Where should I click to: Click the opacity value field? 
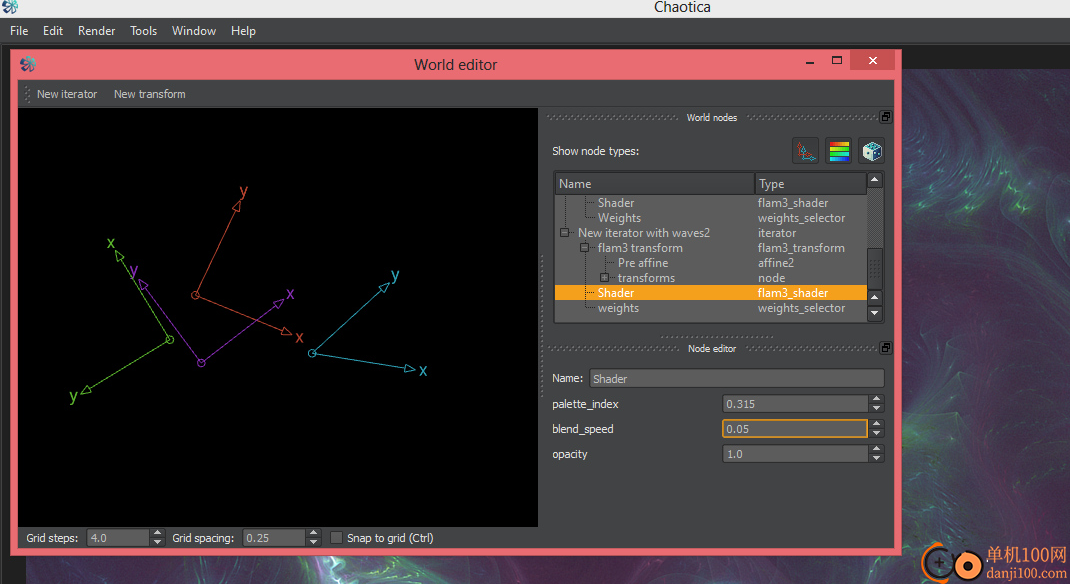pos(795,454)
